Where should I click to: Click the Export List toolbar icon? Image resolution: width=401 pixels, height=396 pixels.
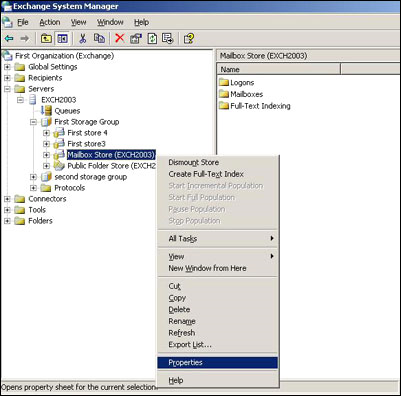pos(168,39)
